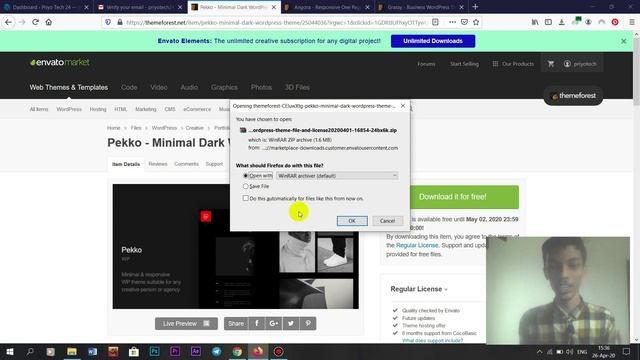Image resolution: width=640 pixels, height=360 pixels.
Task: Open File Explorer from taskbar
Action: (x=72, y=351)
